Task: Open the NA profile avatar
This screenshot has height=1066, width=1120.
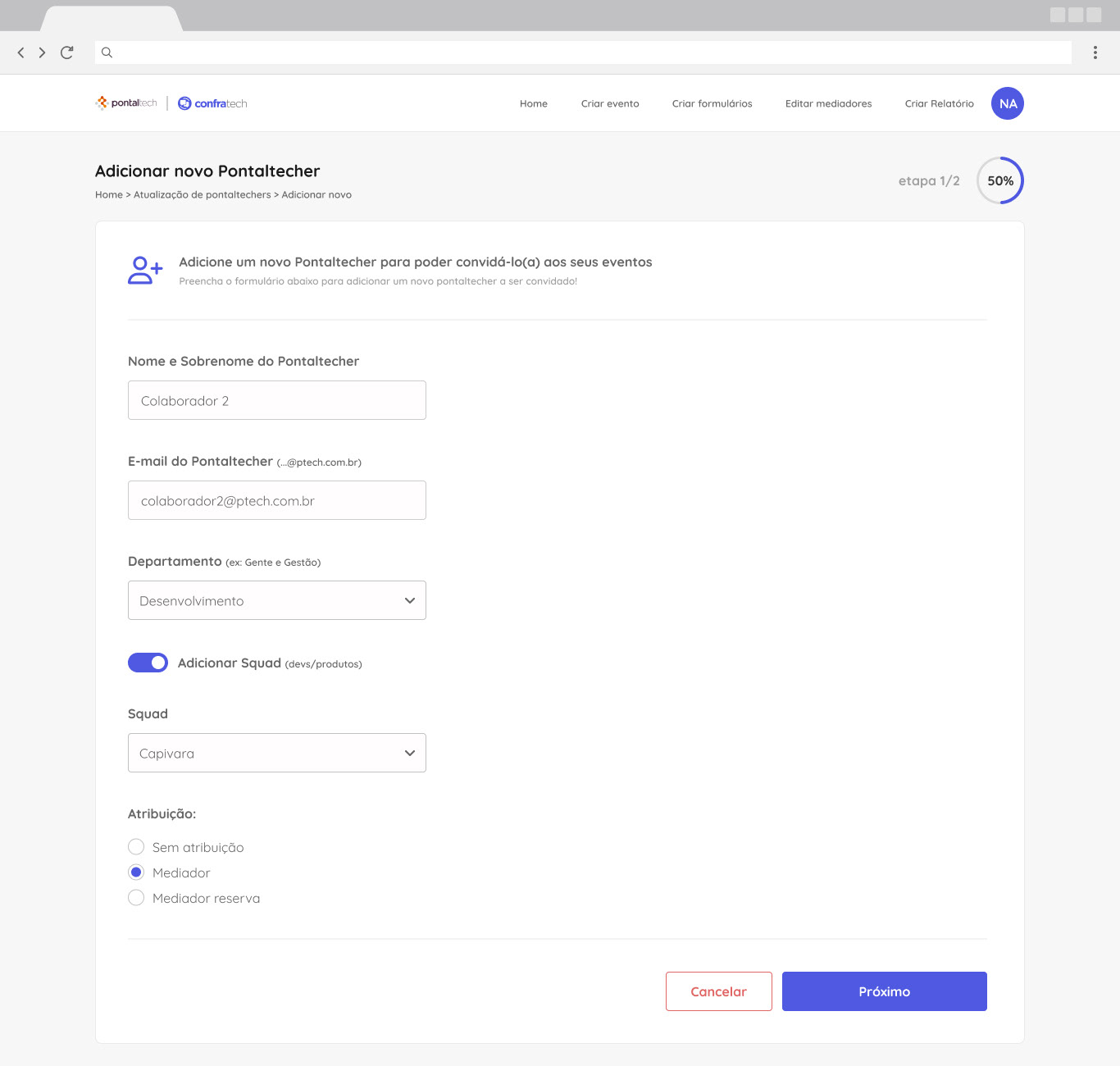Action: click(x=1007, y=103)
